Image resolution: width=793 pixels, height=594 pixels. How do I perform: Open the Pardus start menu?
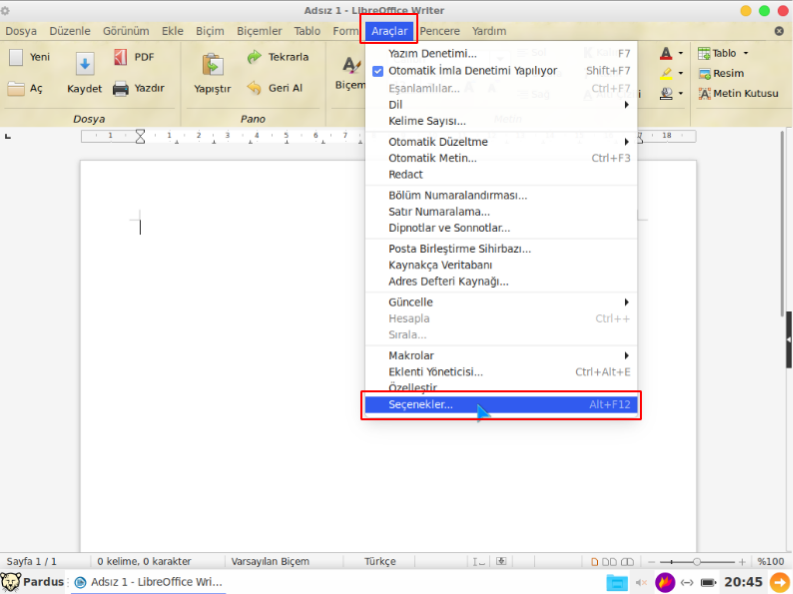pos(32,582)
